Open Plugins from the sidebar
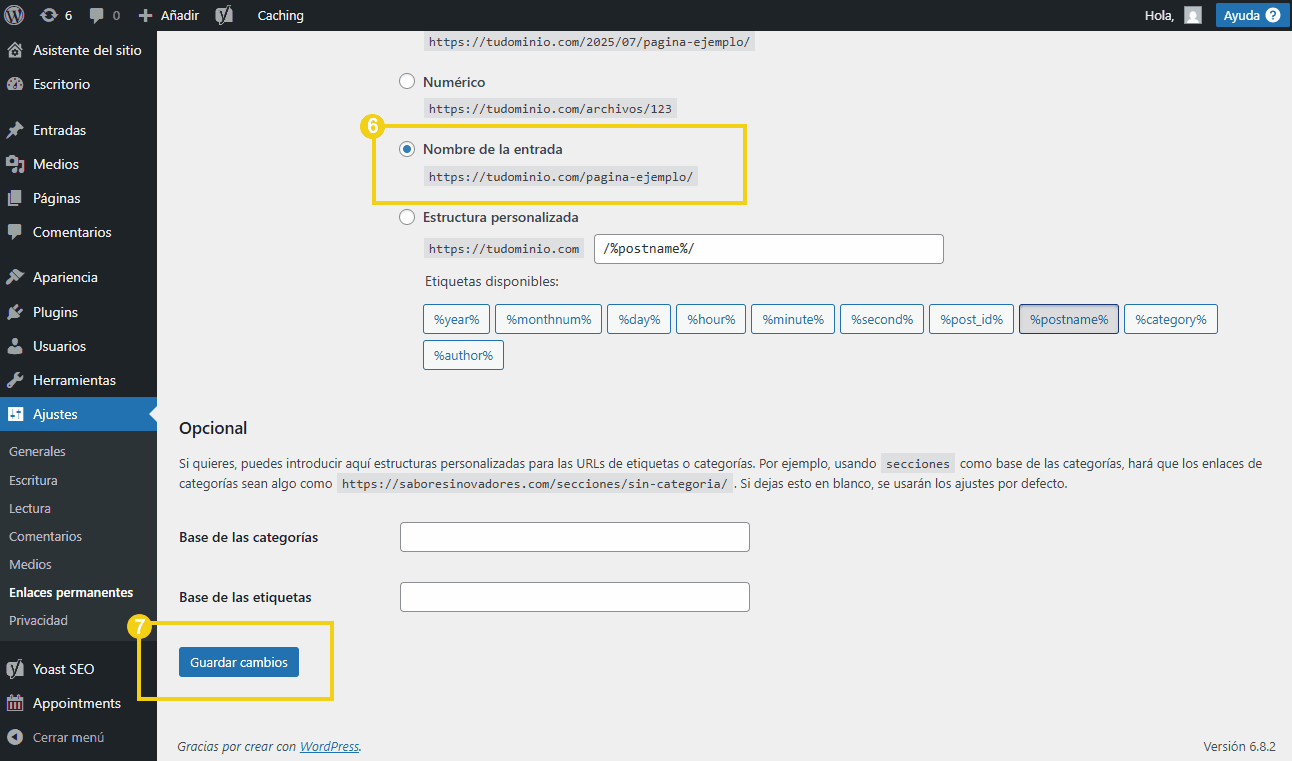1292x761 pixels. point(55,312)
